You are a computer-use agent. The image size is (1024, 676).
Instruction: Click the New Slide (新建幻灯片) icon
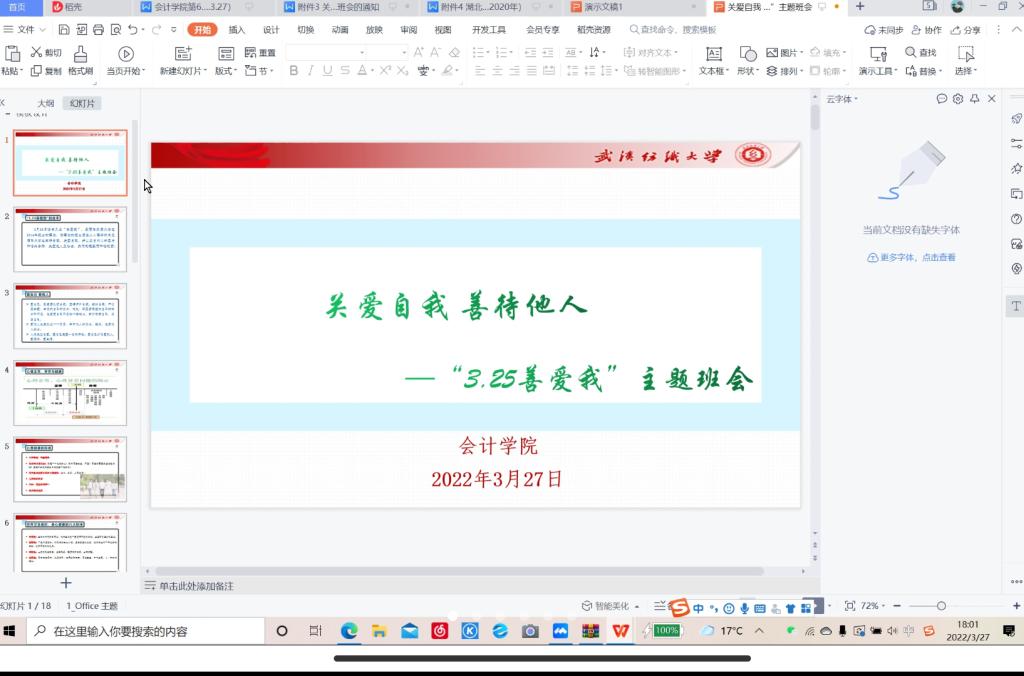[x=183, y=54]
